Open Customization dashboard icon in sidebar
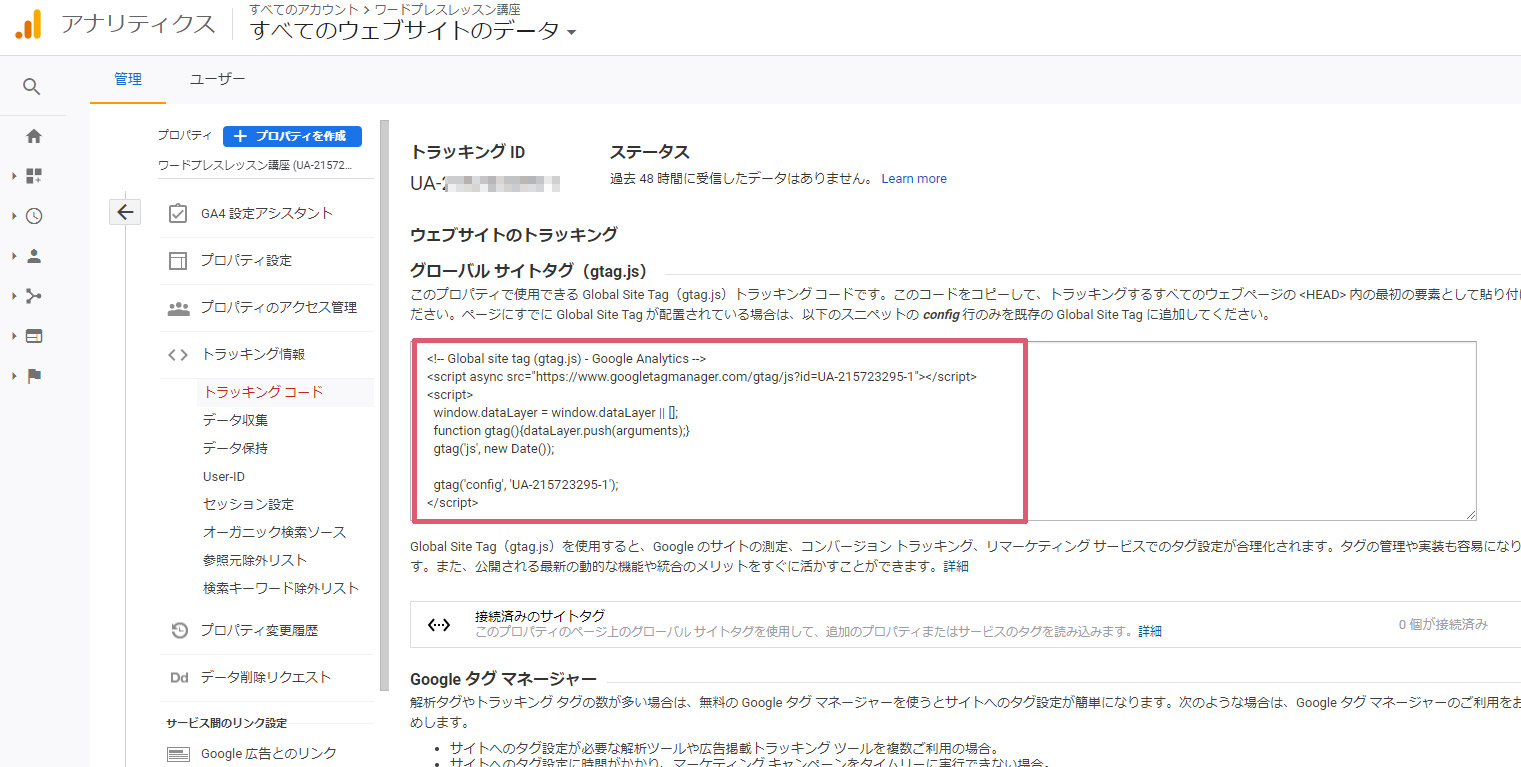This screenshot has height=767, width=1521. click(x=34, y=176)
